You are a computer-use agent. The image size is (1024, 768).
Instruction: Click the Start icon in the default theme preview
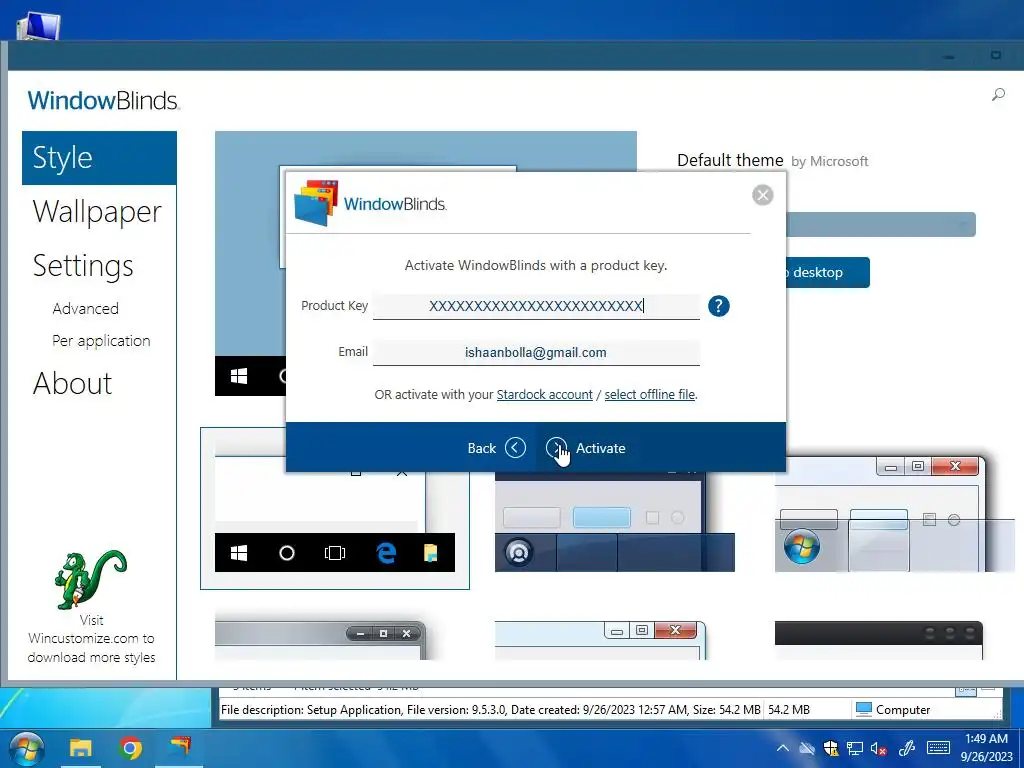coord(239,376)
